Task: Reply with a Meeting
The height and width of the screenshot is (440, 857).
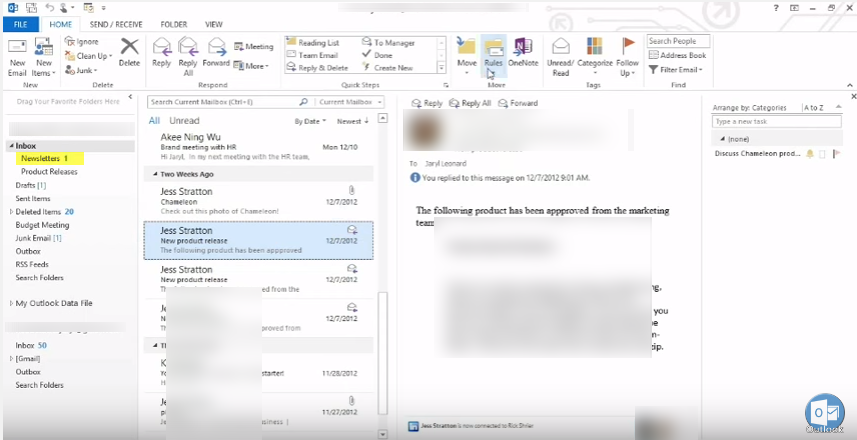Action: [x=254, y=46]
